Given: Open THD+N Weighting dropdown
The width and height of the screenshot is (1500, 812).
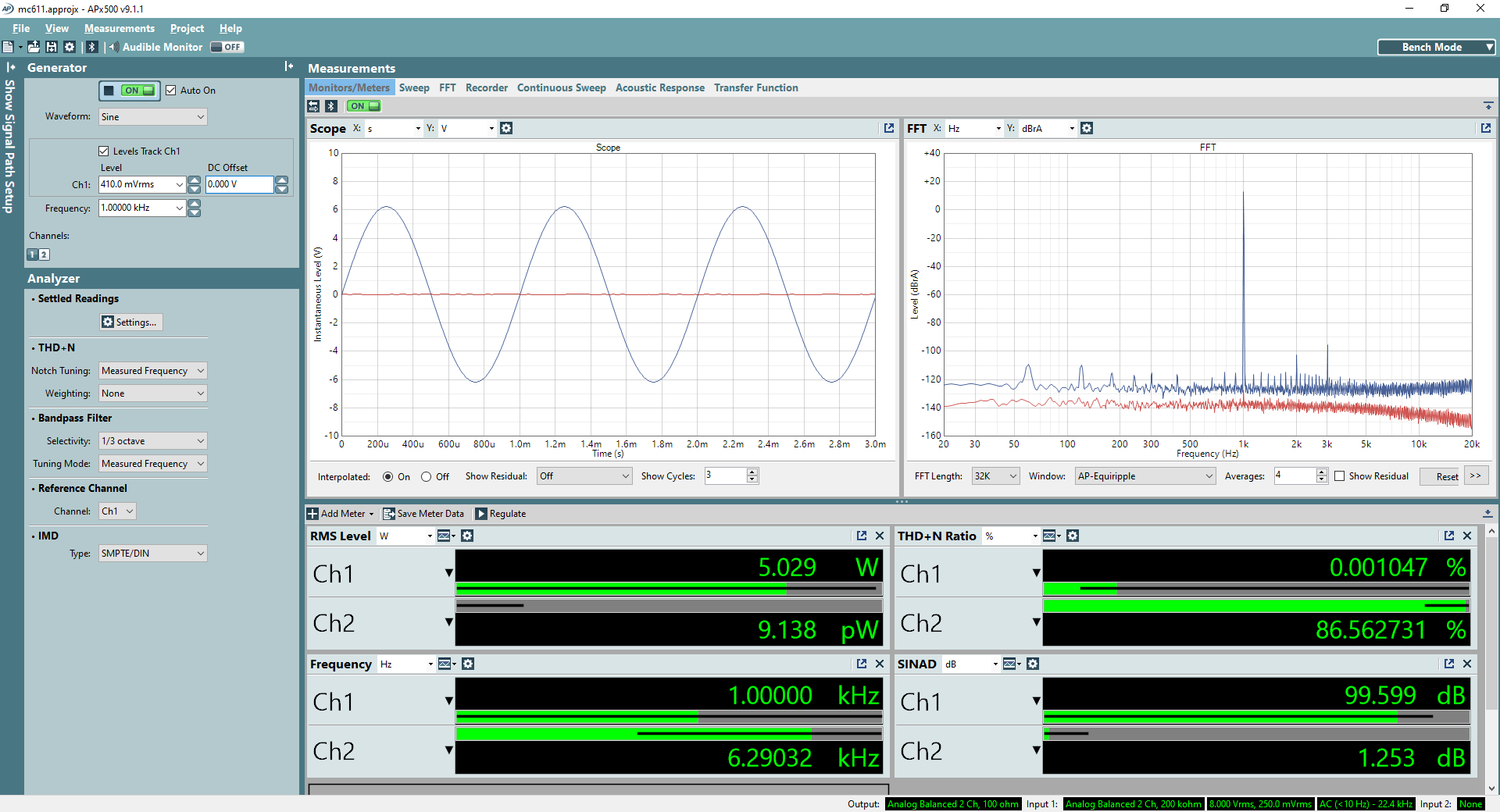Looking at the screenshot, I should click(153, 394).
